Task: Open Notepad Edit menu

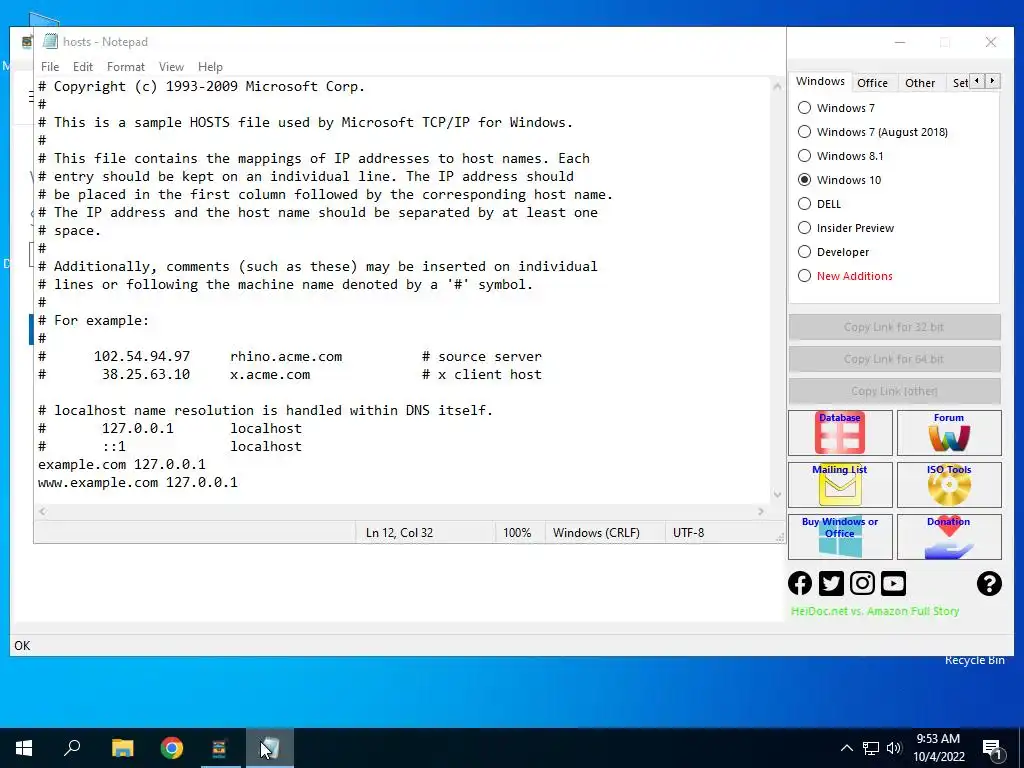Action: coord(82,67)
